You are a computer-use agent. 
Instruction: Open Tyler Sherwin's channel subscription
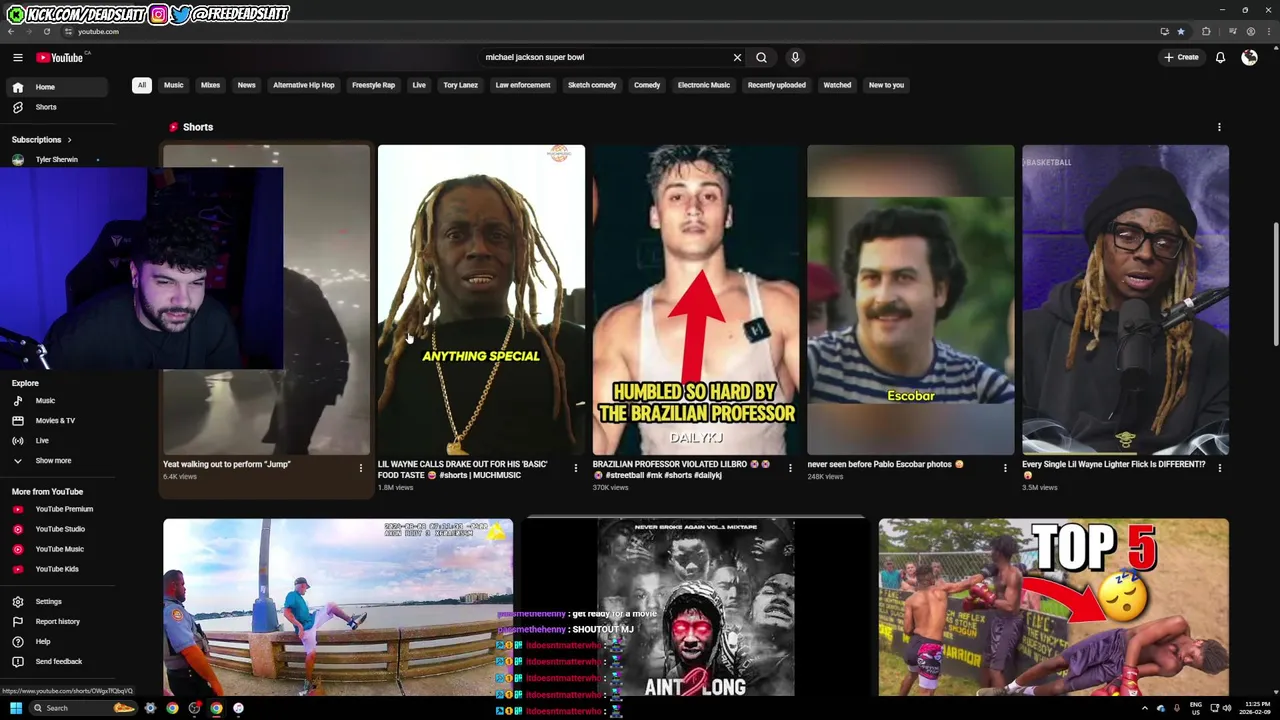click(57, 159)
